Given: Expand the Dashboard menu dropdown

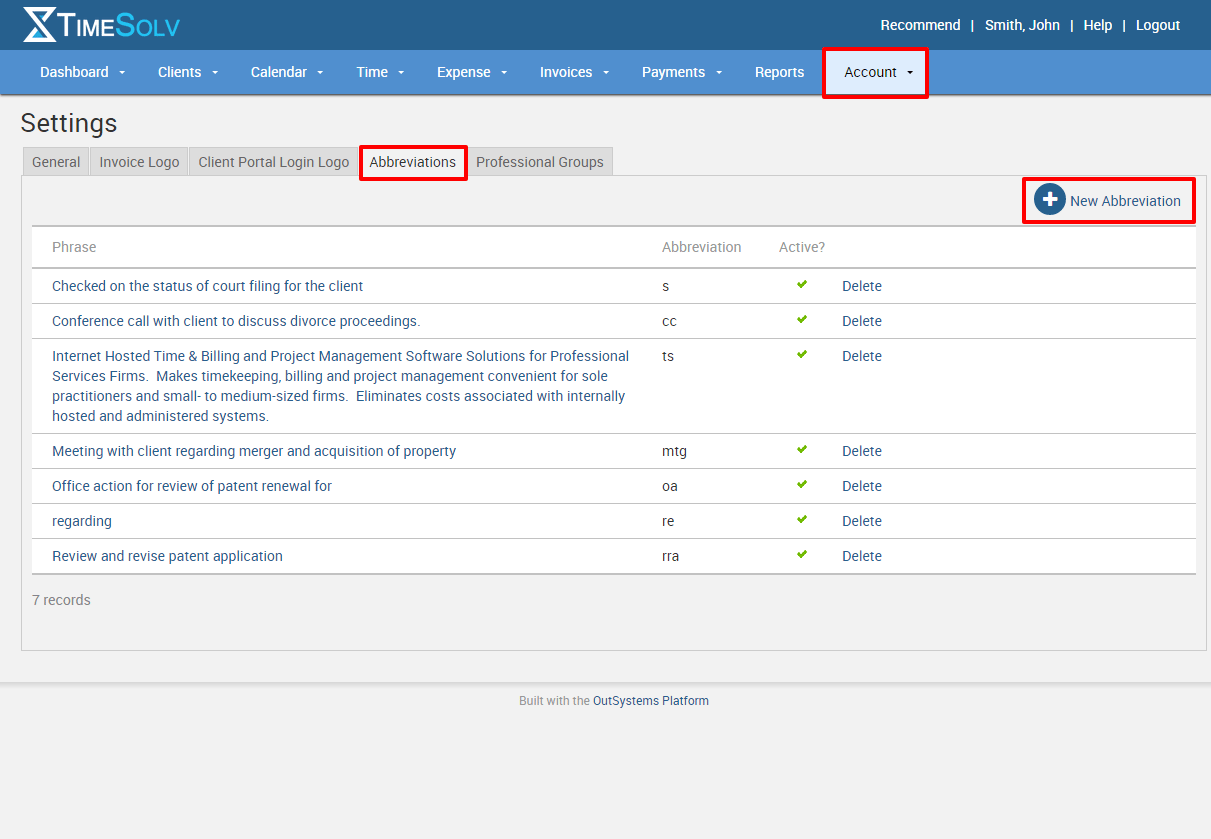Looking at the screenshot, I should click(83, 72).
